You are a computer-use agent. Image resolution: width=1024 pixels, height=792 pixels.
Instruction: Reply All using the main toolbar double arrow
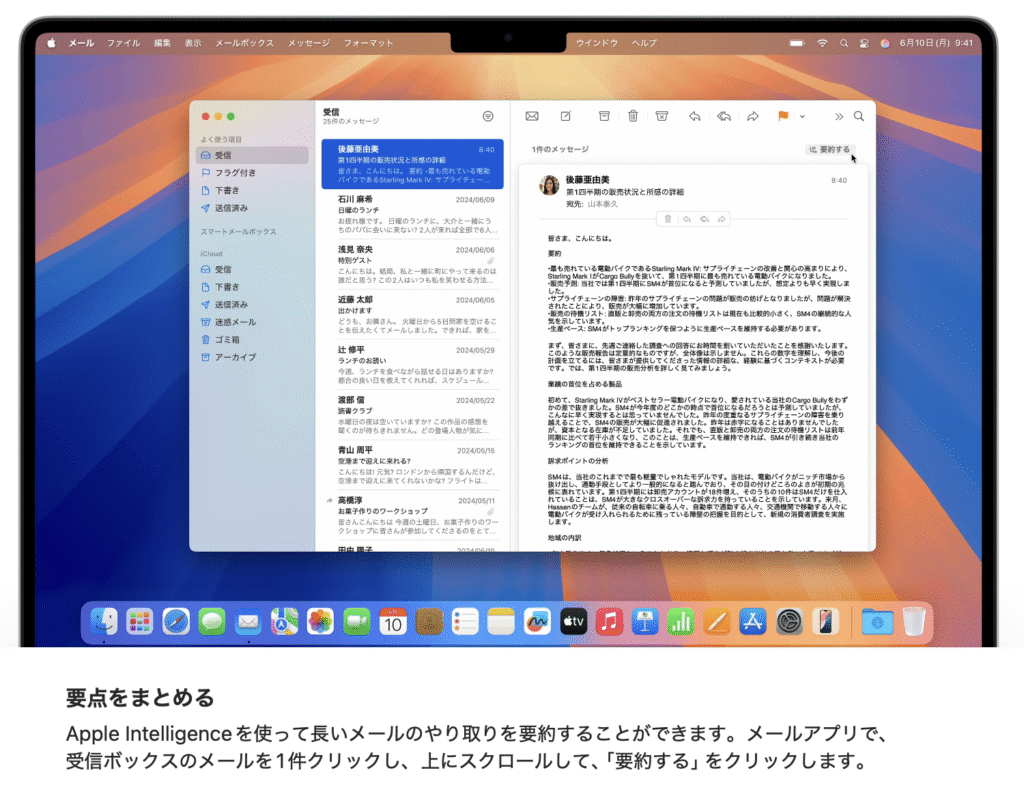coord(724,116)
